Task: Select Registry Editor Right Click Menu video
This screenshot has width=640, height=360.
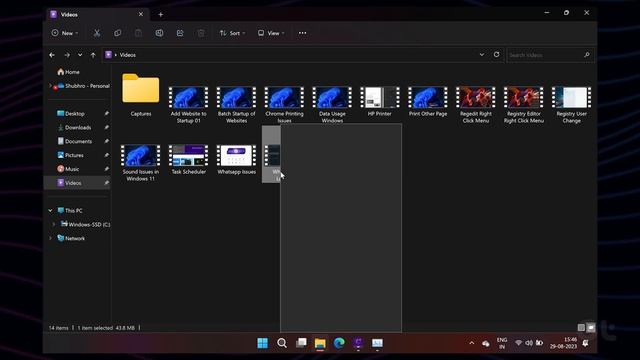Action: pos(523,104)
